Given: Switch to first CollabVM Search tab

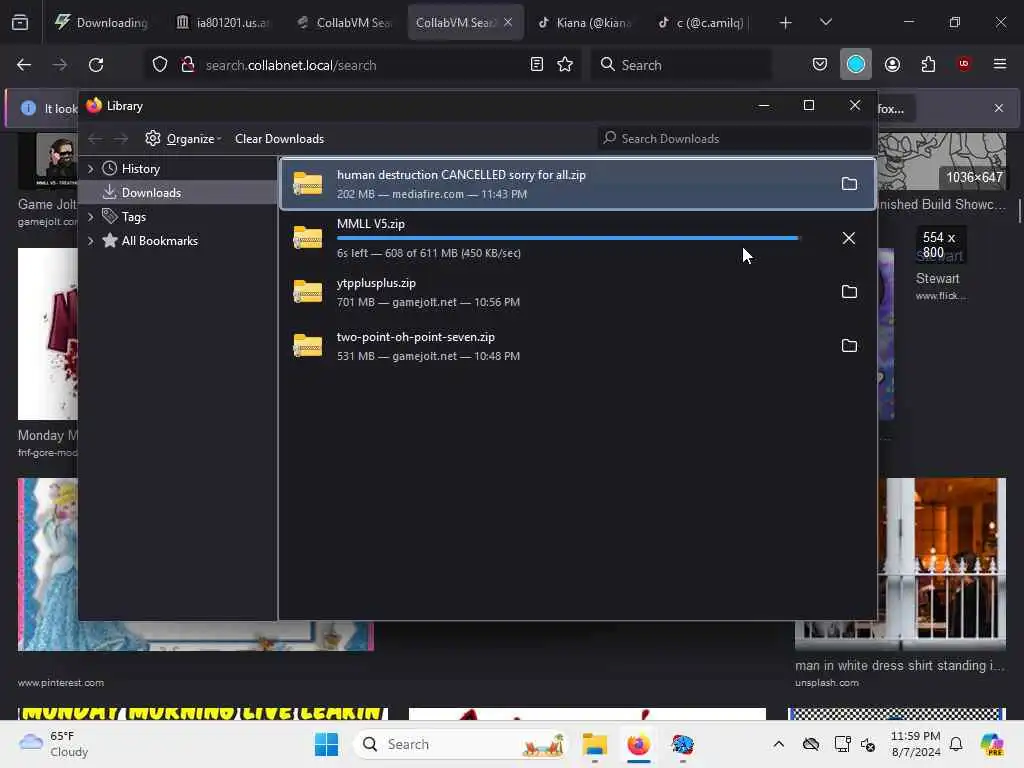Looking at the screenshot, I should 345,23.
